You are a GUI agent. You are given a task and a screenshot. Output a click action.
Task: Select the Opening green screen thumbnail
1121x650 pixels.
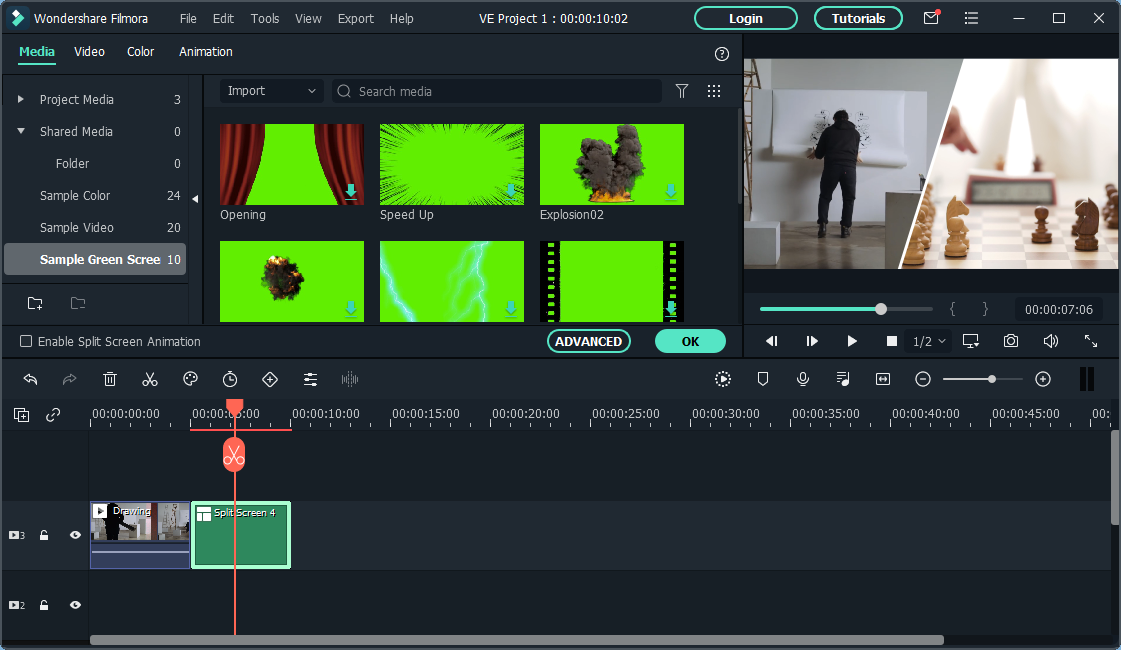pyautogui.click(x=292, y=164)
